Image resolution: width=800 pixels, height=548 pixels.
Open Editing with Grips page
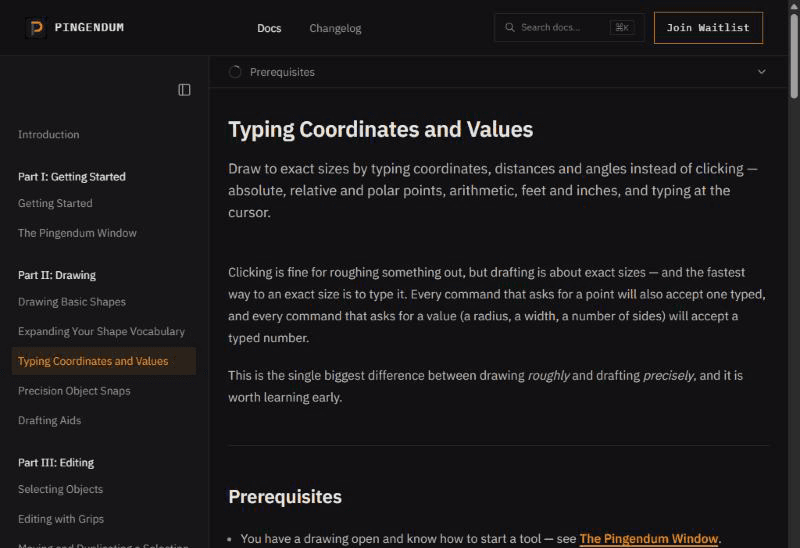click(61, 519)
